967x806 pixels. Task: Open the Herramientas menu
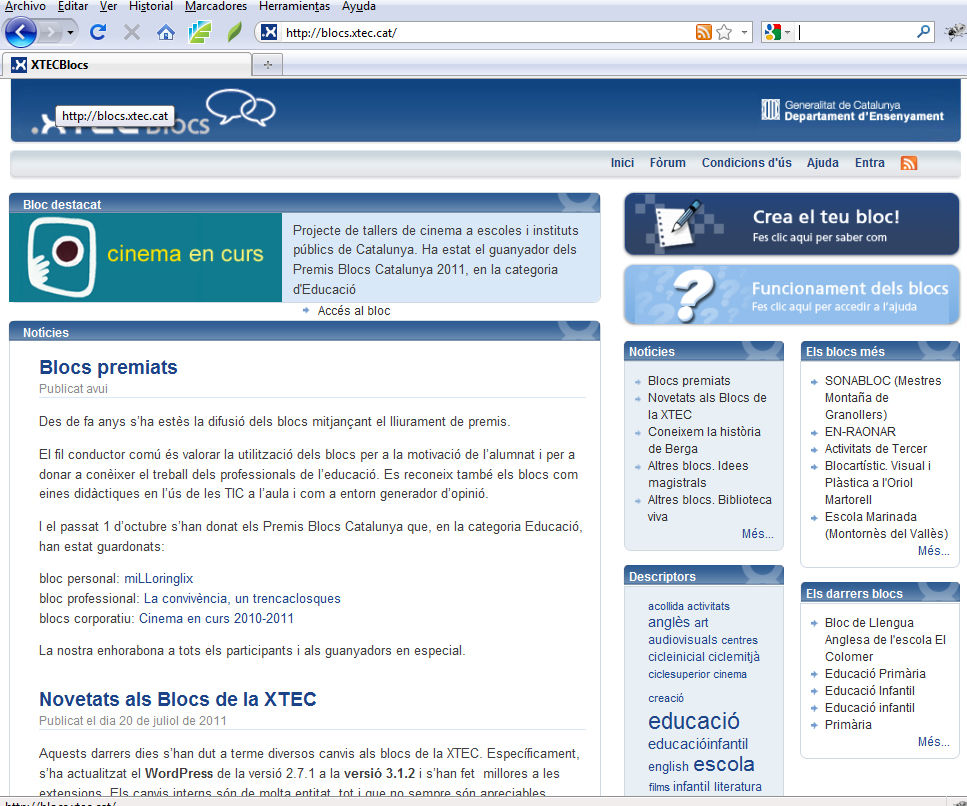[x=294, y=6]
